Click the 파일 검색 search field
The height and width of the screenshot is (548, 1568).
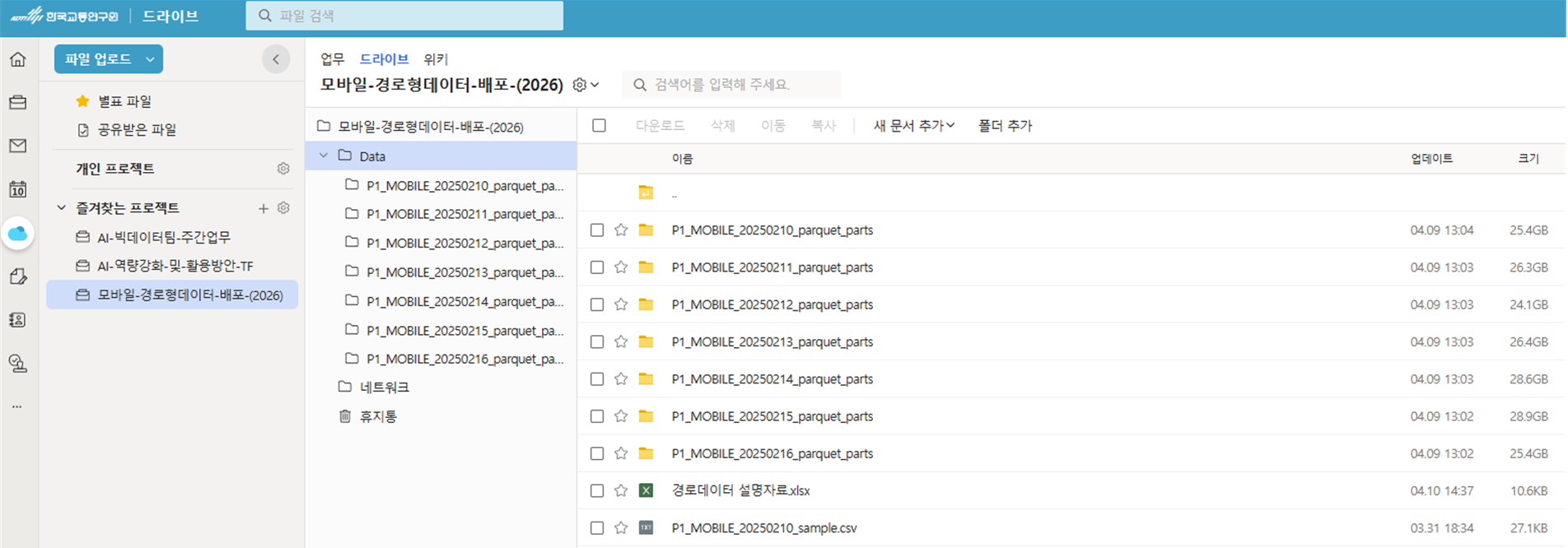click(404, 16)
